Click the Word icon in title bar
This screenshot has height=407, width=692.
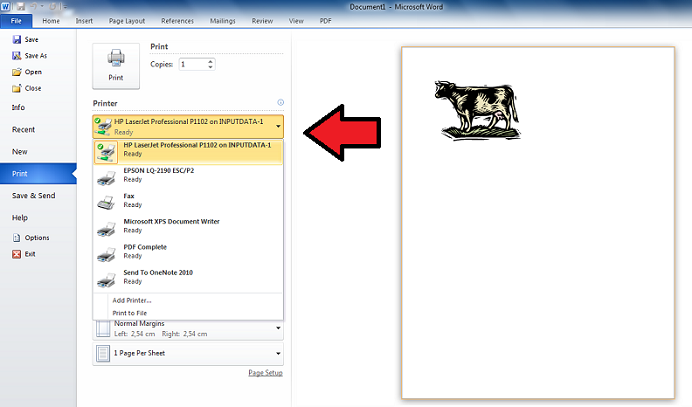(x=5, y=7)
